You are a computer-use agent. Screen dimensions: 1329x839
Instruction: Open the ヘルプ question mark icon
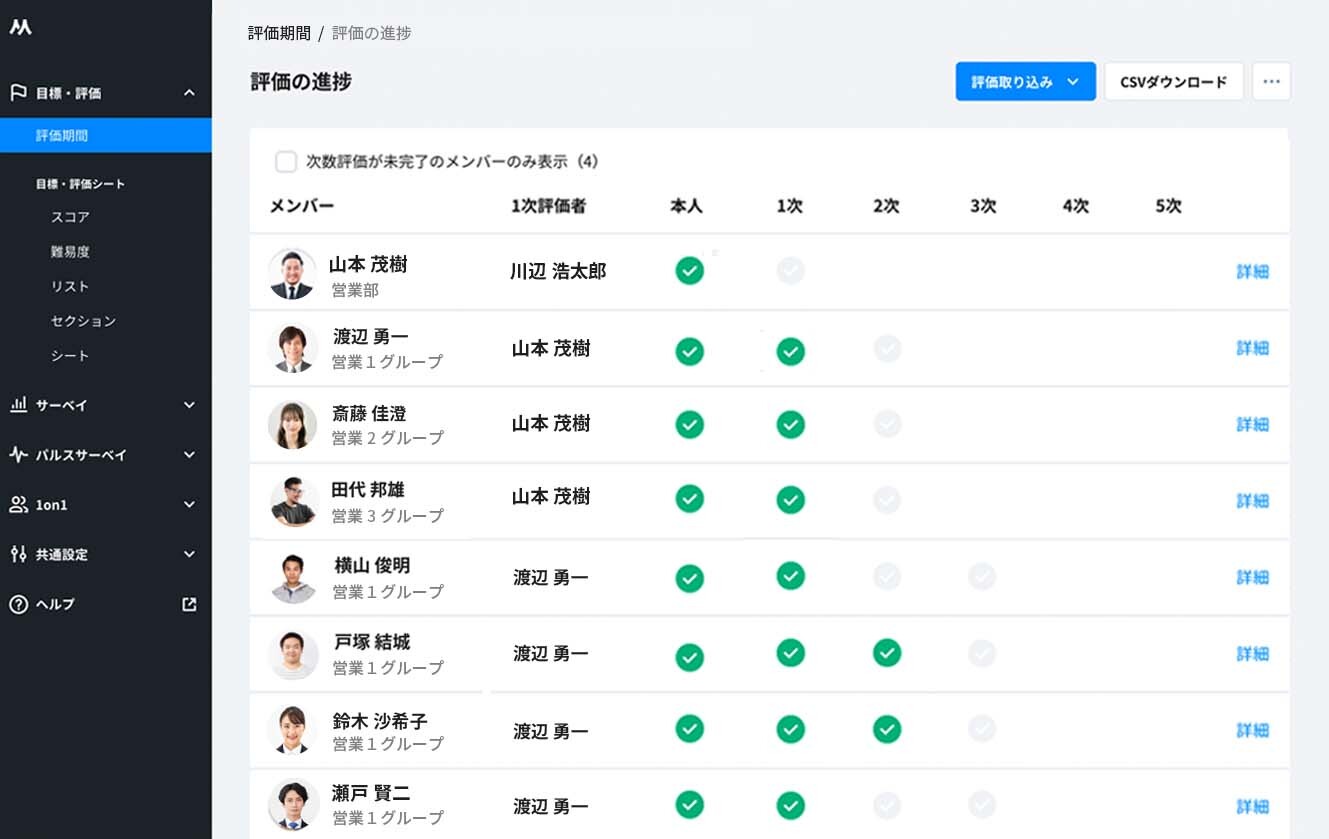(x=18, y=604)
